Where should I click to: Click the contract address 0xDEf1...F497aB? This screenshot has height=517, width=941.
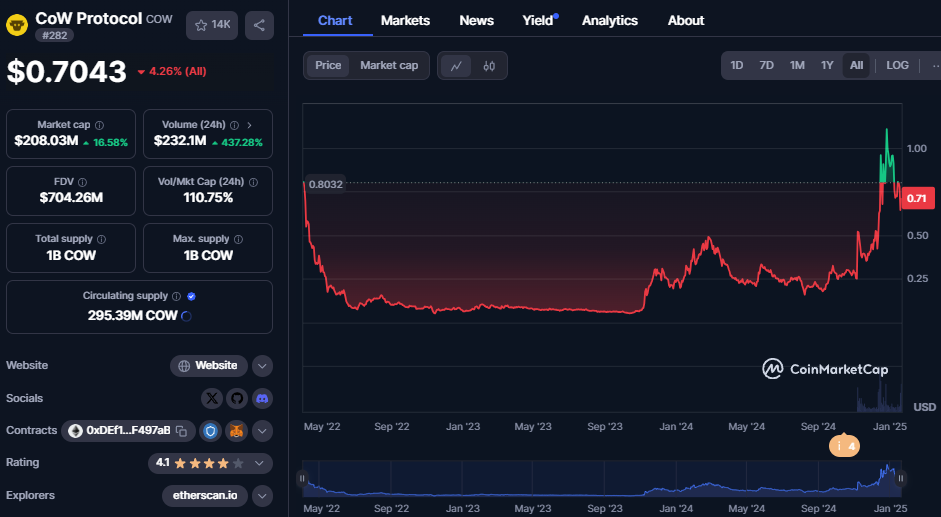pos(128,431)
